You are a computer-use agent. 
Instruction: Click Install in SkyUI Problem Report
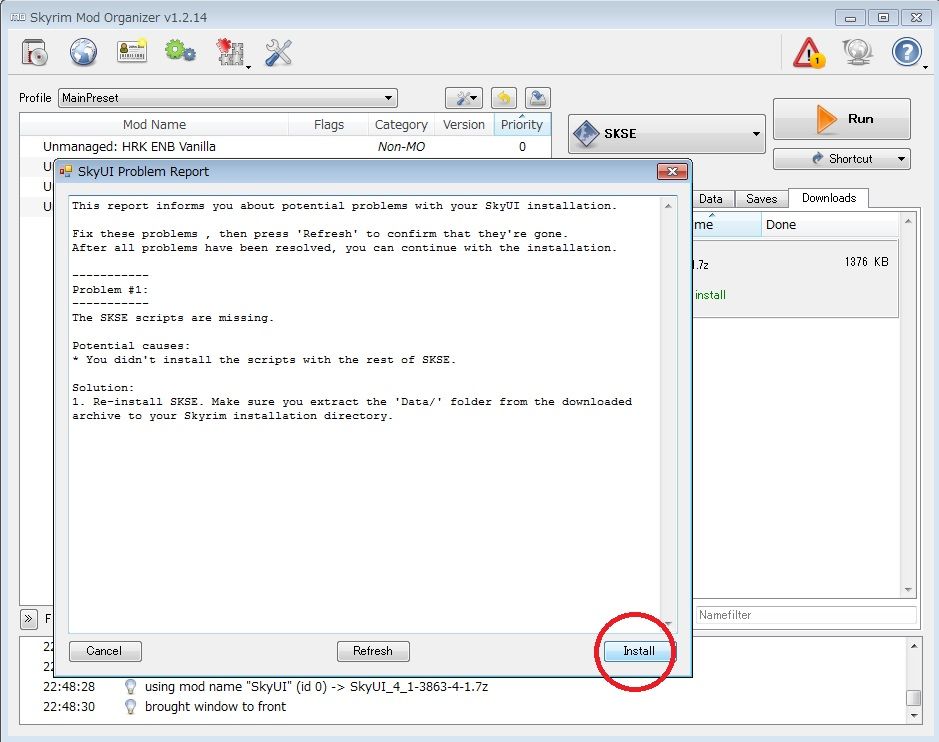(638, 651)
